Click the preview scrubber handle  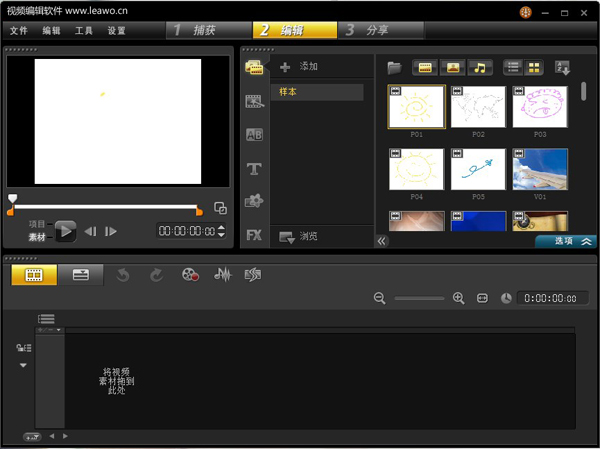(13, 198)
